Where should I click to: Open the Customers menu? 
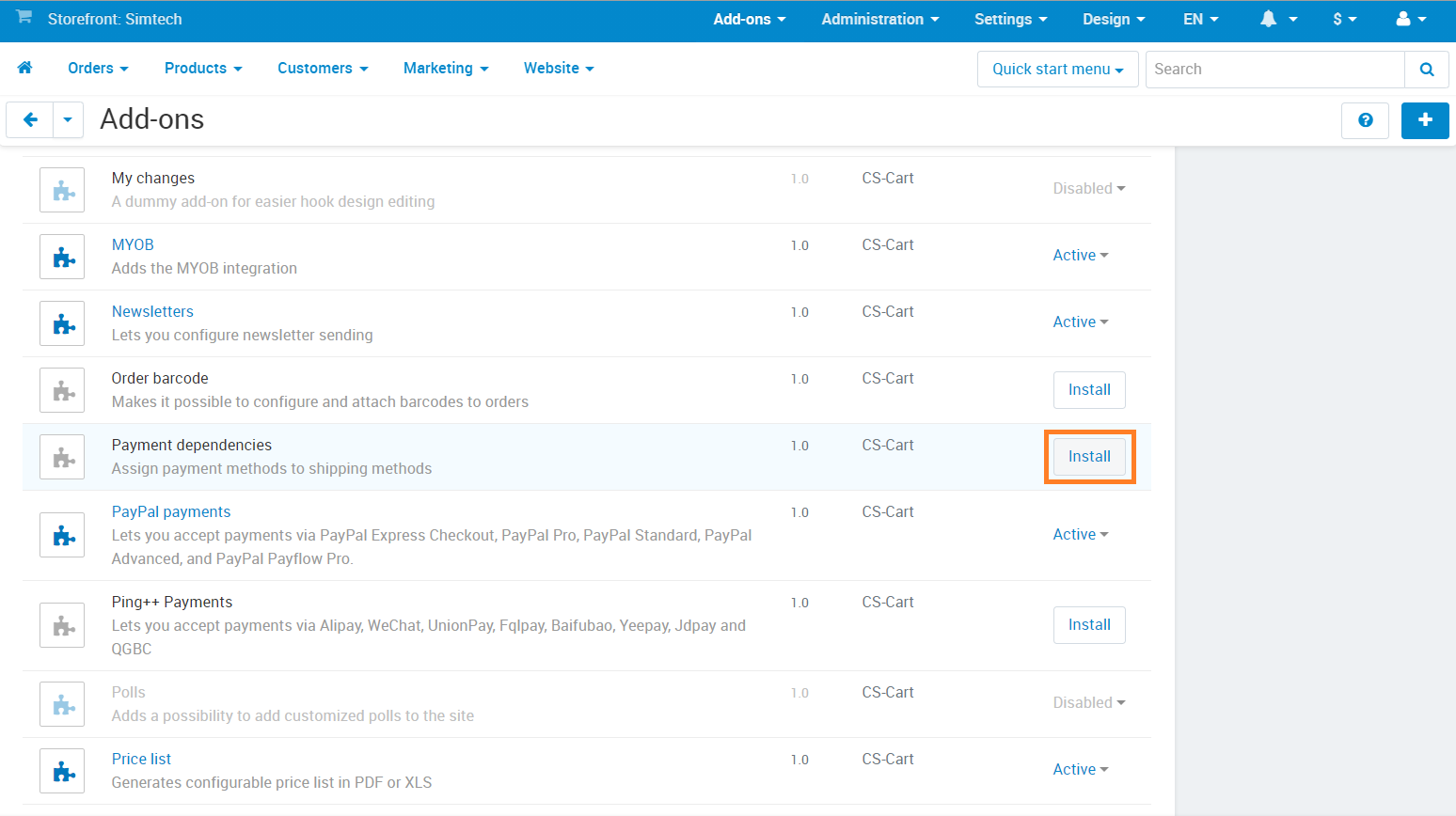[323, 69]
